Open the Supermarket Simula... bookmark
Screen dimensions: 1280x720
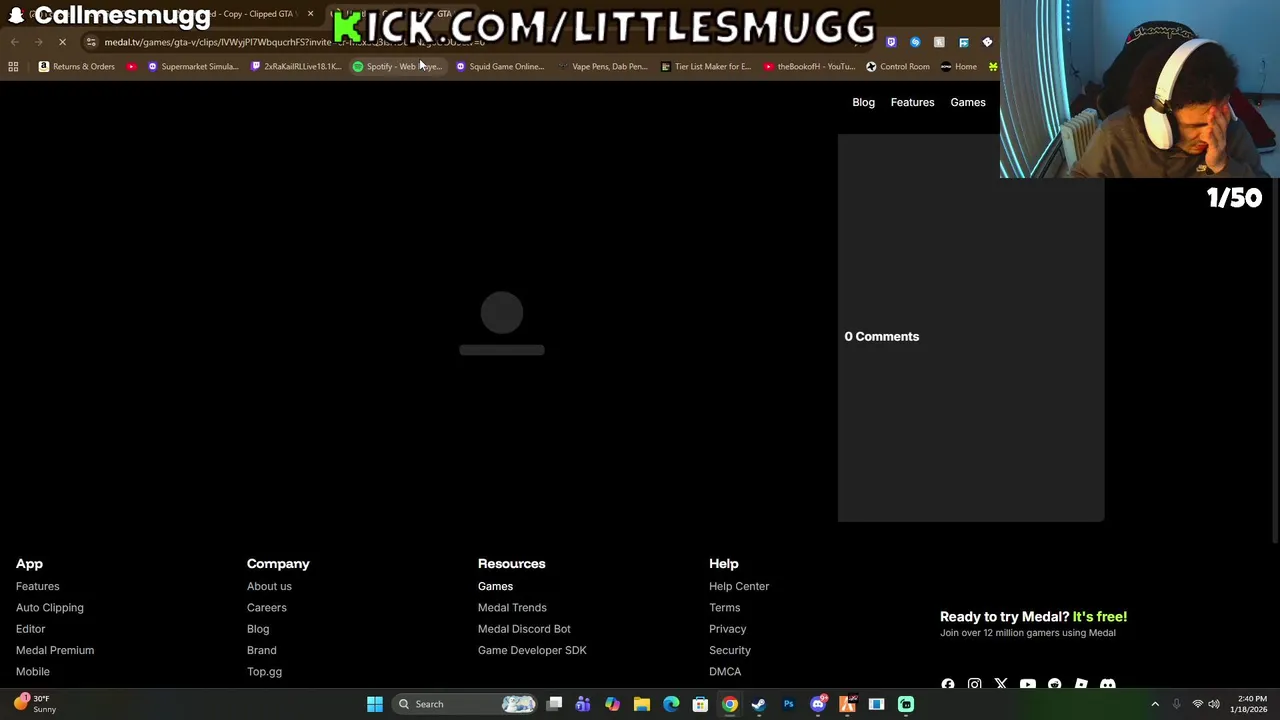pos(193,67)
